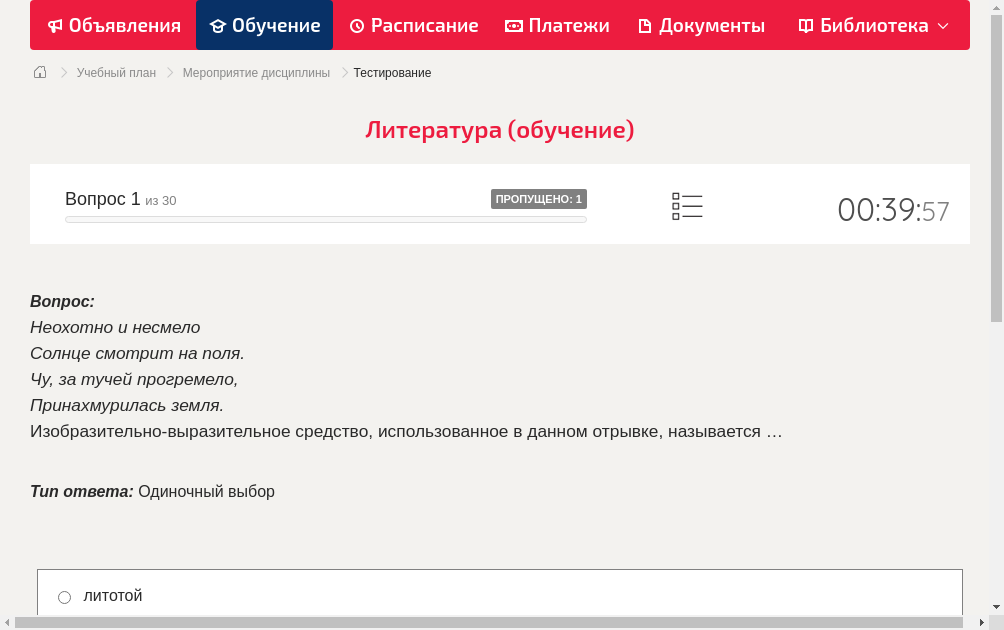The image size is (1004, 630).
Task: Open the Обучение section
Action: [264, 26]
